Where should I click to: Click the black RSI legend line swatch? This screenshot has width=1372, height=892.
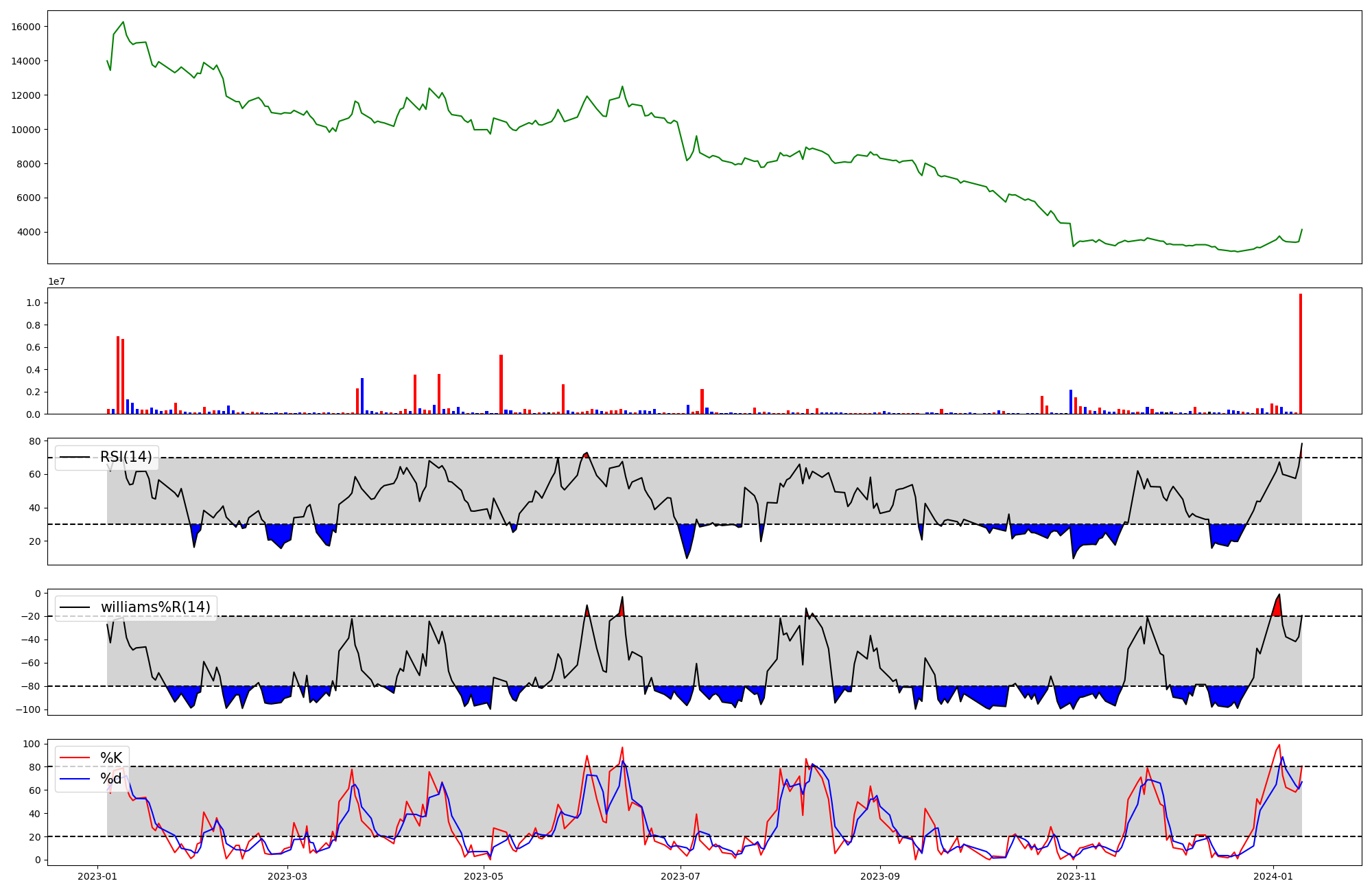75,457
